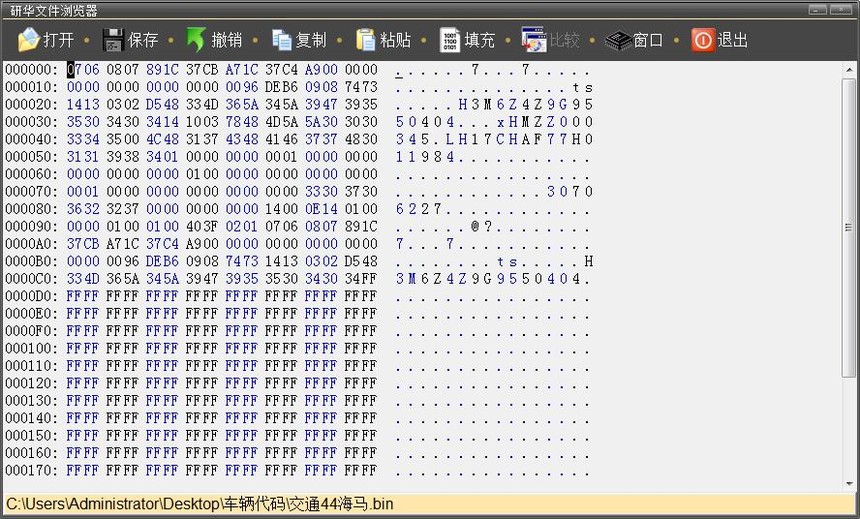
Task: Click the last FFFF word in row 000120
Action: (361, 383)
